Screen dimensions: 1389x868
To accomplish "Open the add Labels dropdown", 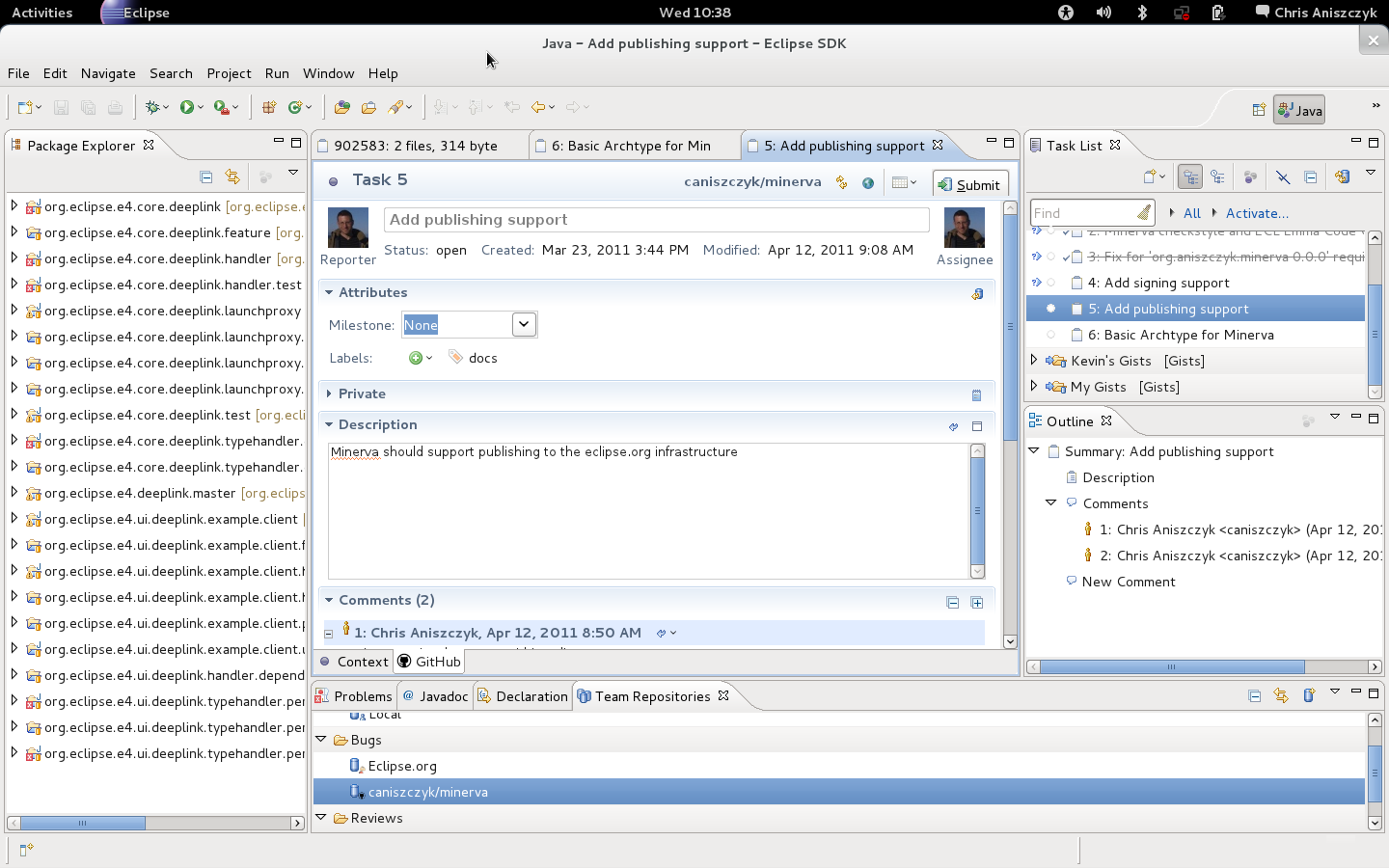I will [421, 358].
